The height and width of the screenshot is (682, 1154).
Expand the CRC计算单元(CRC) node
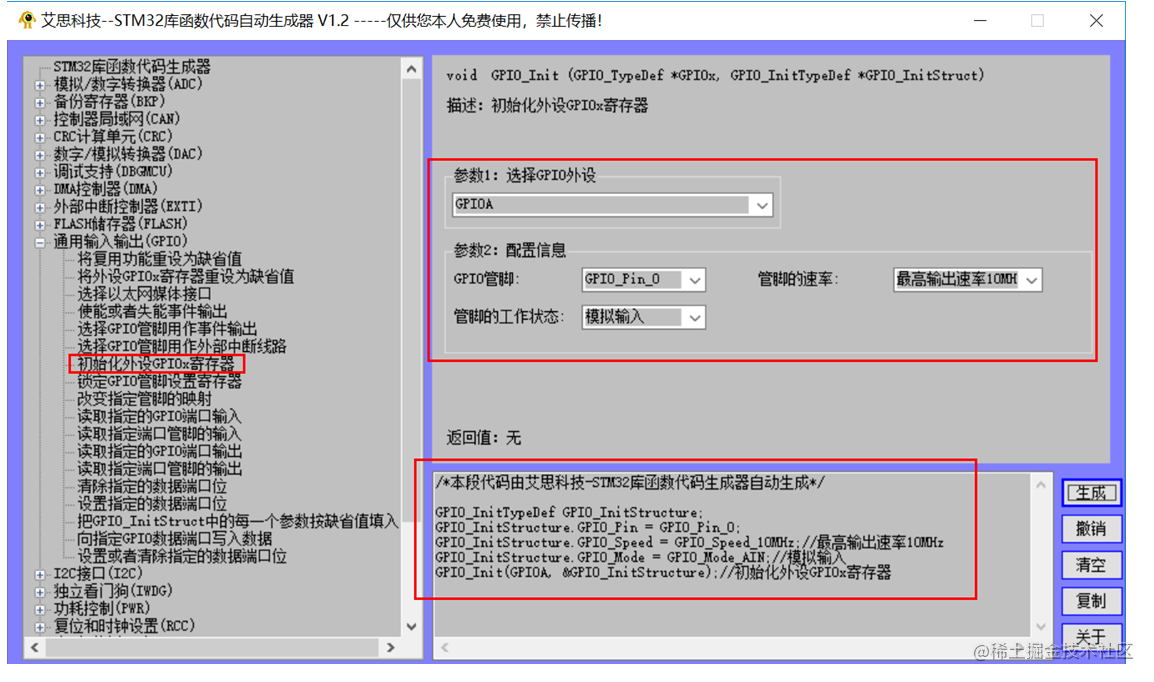click(x=40, y=138)
